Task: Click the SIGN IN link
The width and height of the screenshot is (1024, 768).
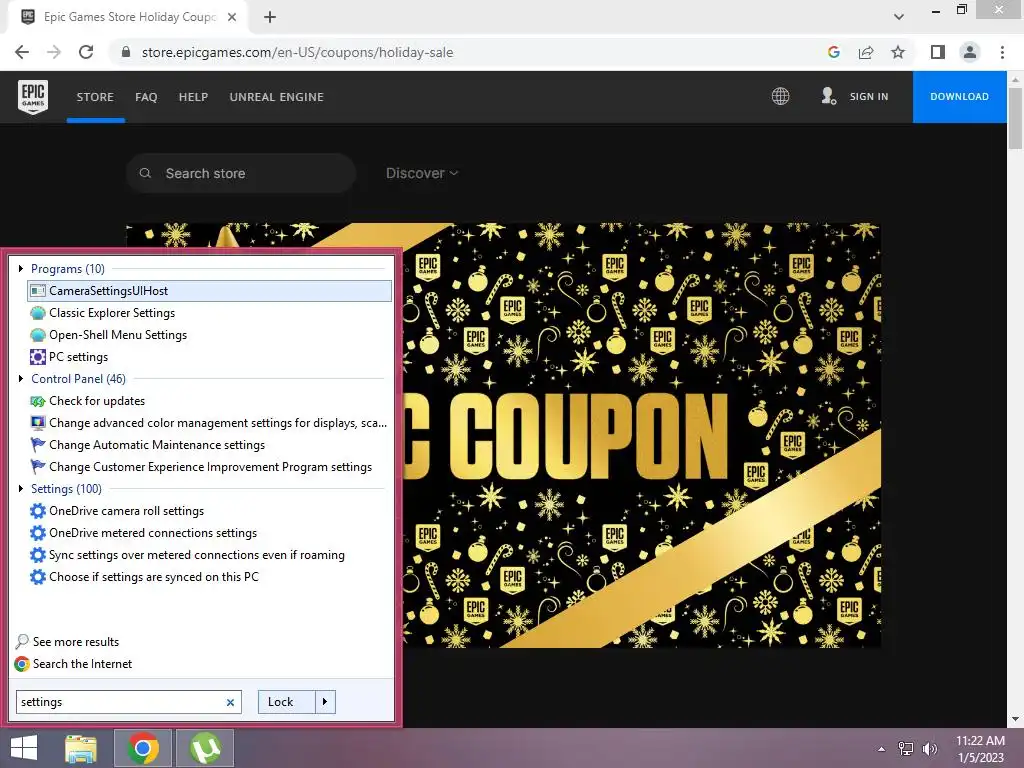Action: click(869, 97)
